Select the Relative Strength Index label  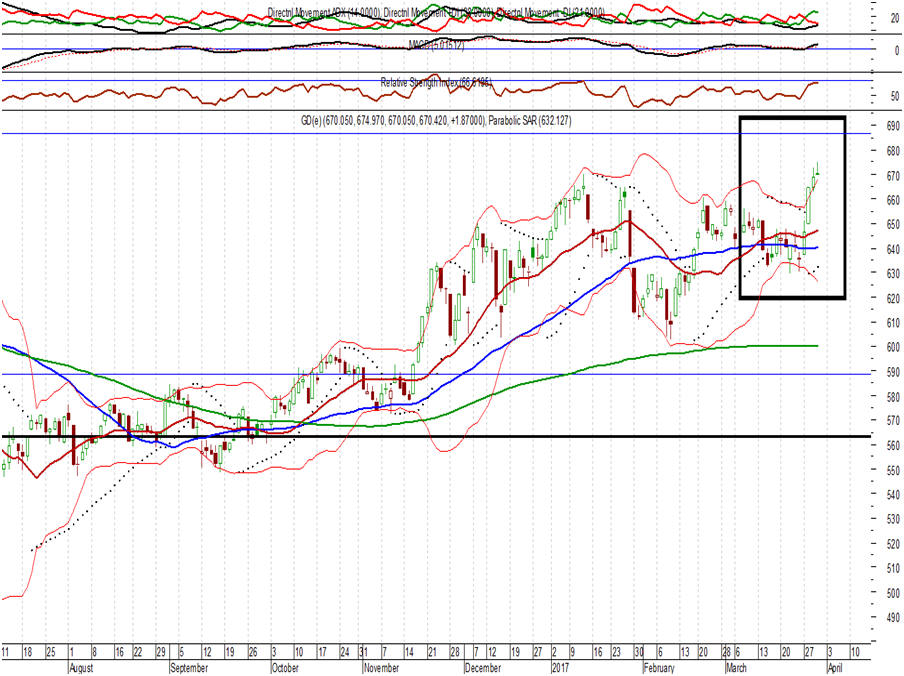point(436,83)
